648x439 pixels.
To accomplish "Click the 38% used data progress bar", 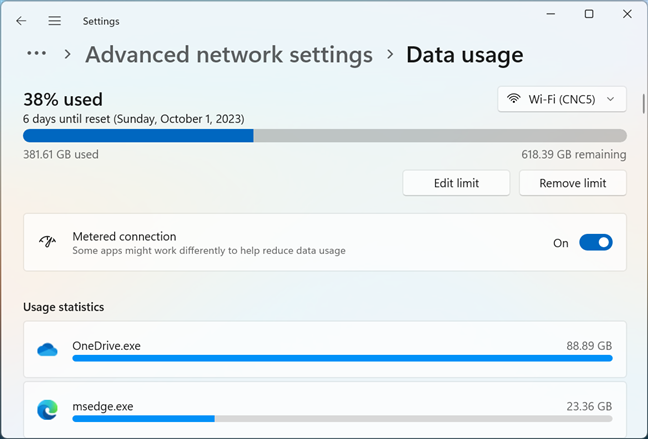I will coord(325,136).
